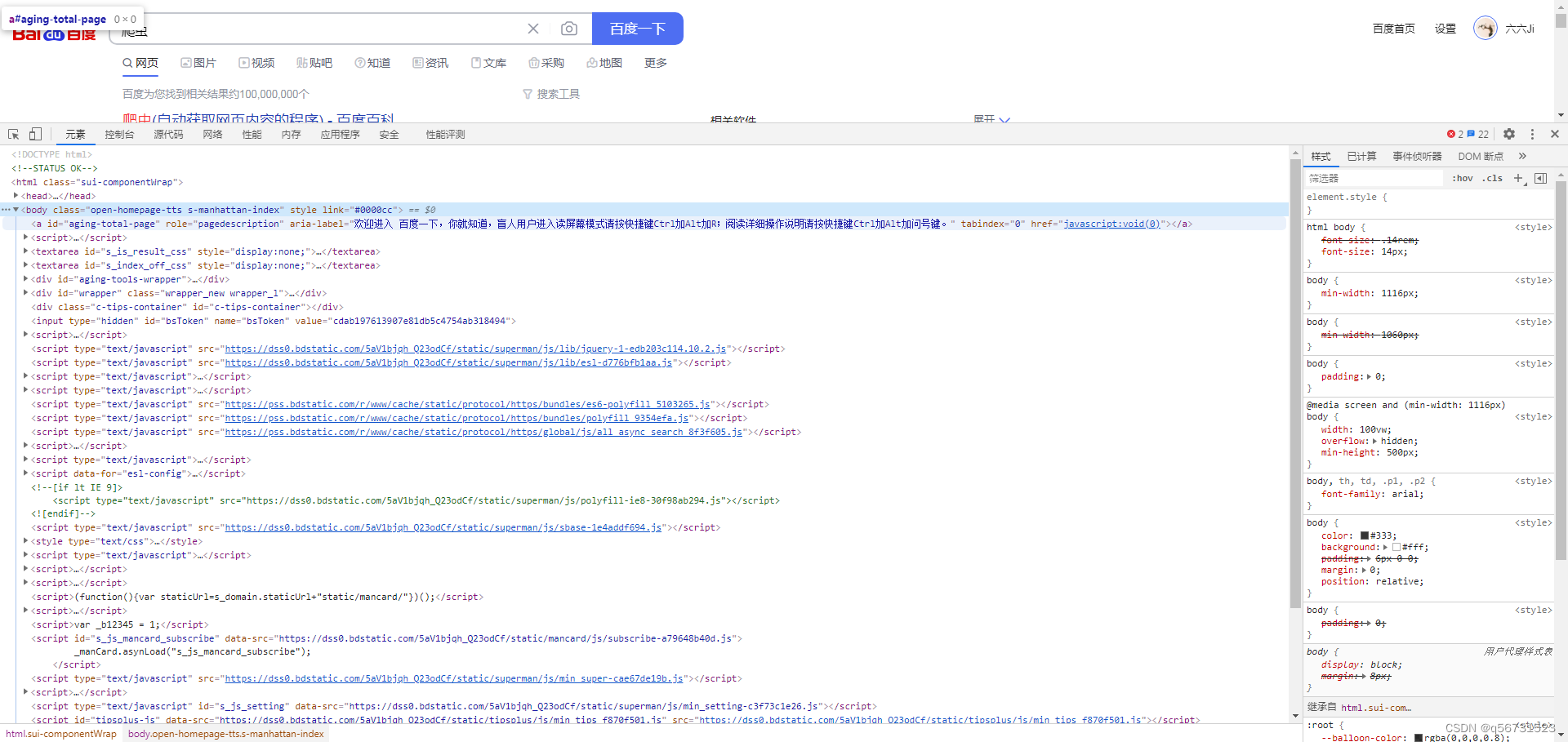Open the javascript:void(0) href link
Screen dimensions: 1568x742
point(1112,224)
